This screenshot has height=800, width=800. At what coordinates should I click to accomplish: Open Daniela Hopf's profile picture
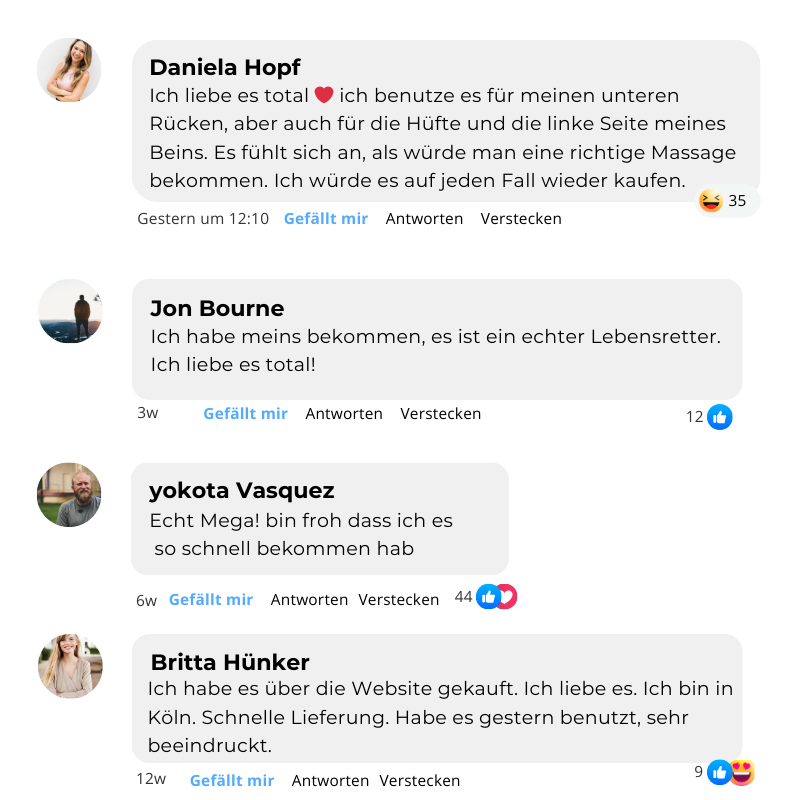[69, 70]
